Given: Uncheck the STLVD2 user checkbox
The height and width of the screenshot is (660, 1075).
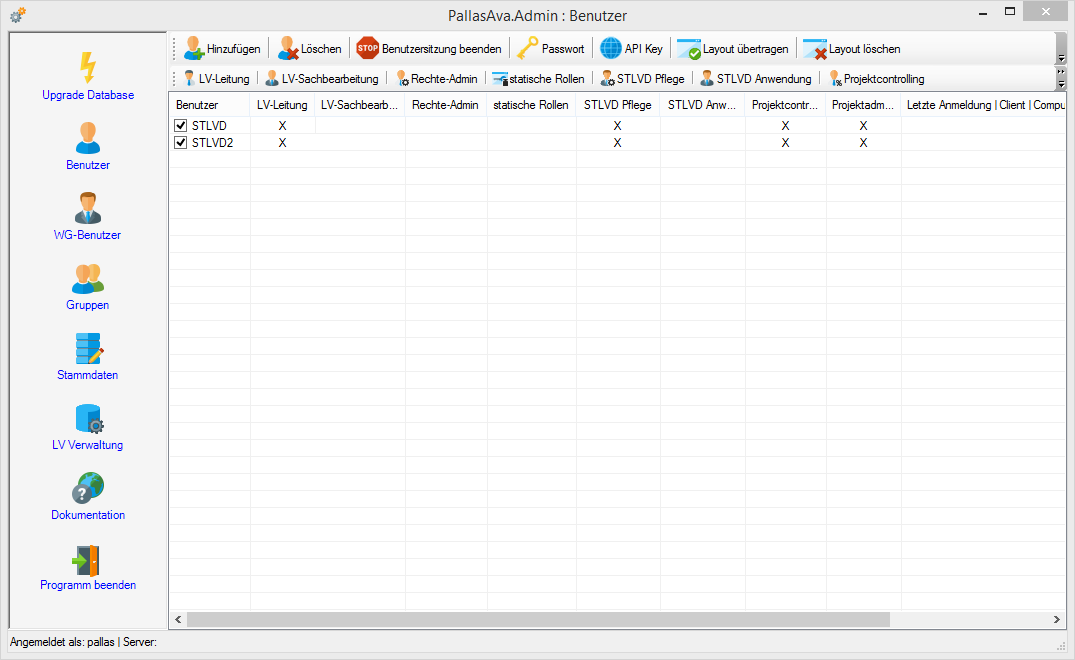Looking at the screenshot, I should click(x=180, y=143).
